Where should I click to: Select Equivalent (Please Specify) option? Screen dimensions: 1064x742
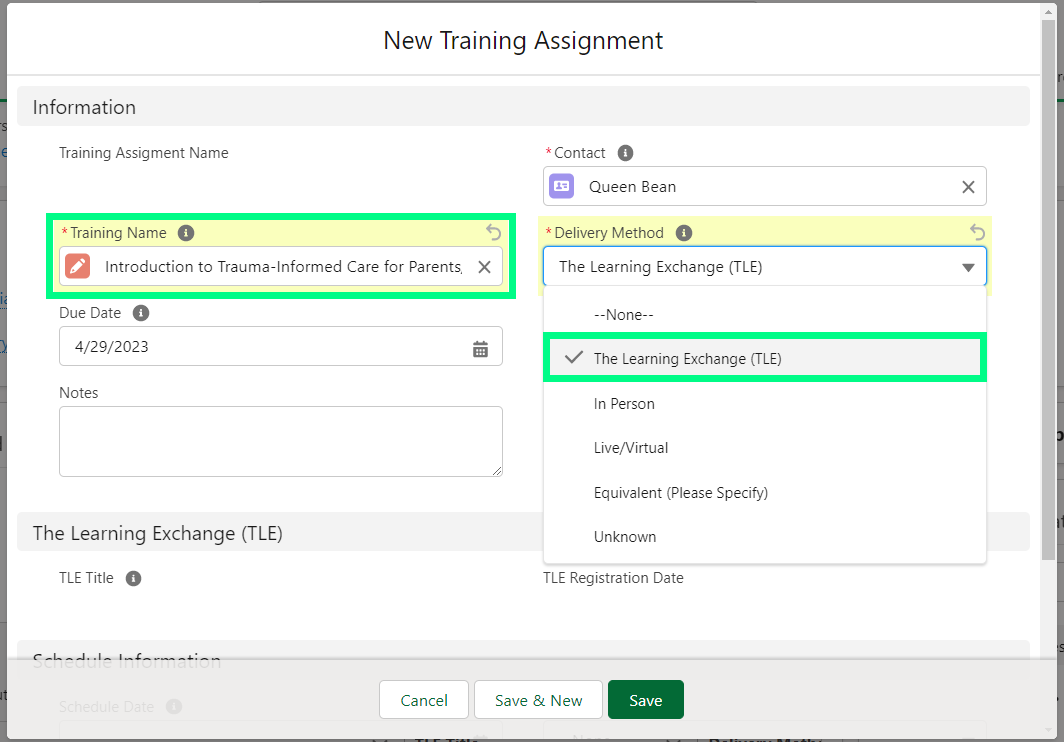(680, 492)
